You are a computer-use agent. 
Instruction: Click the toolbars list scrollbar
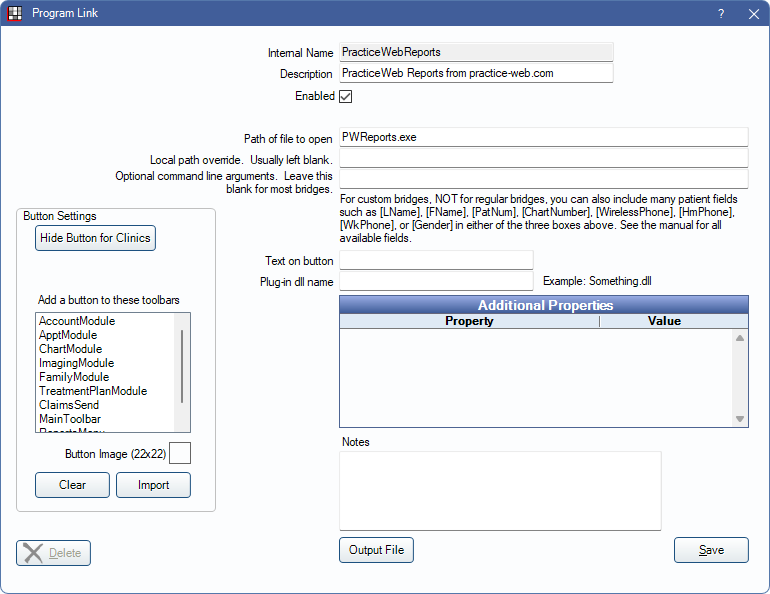[182, 365]
